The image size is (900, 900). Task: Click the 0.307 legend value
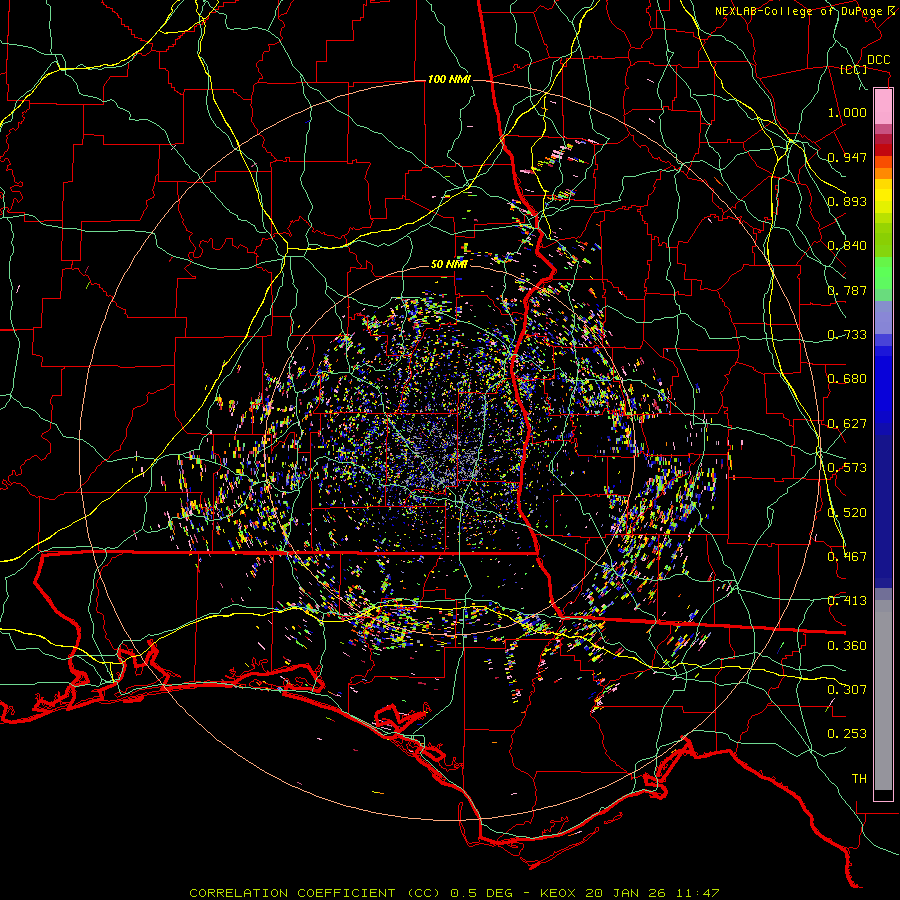[x=847, y=690]
